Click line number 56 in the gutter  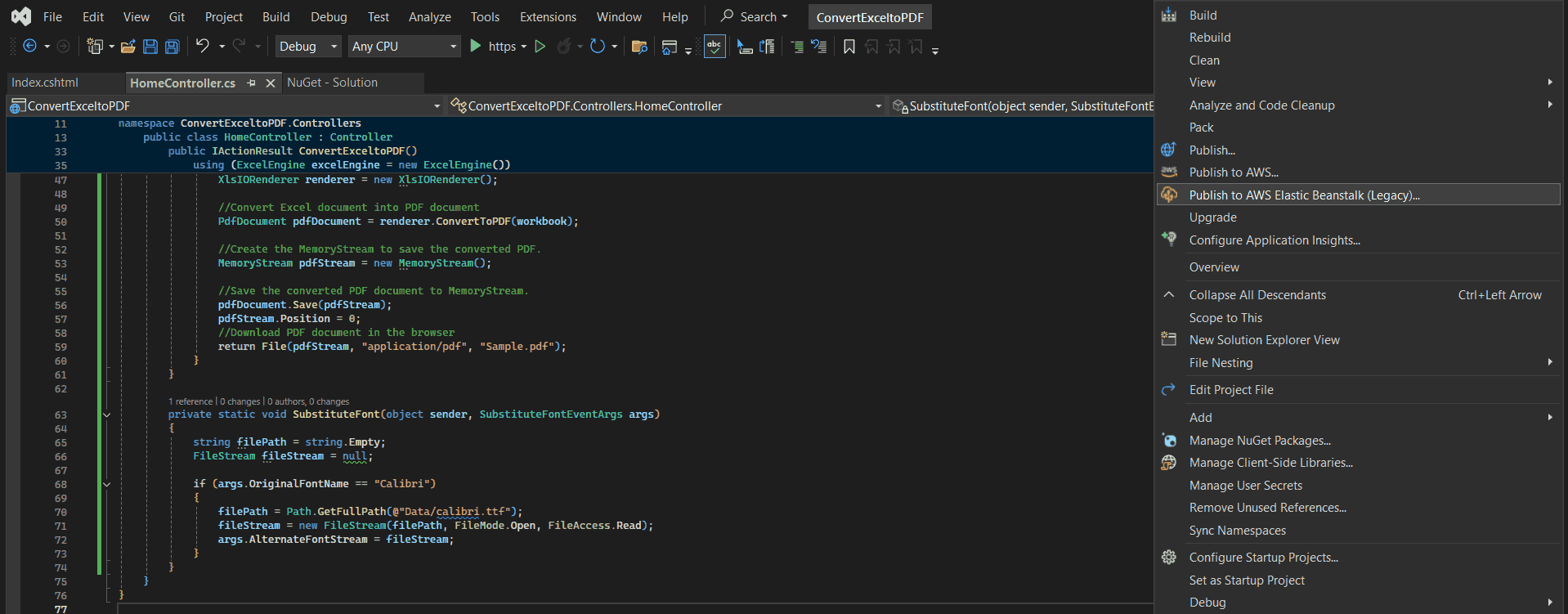click(60, 305)
